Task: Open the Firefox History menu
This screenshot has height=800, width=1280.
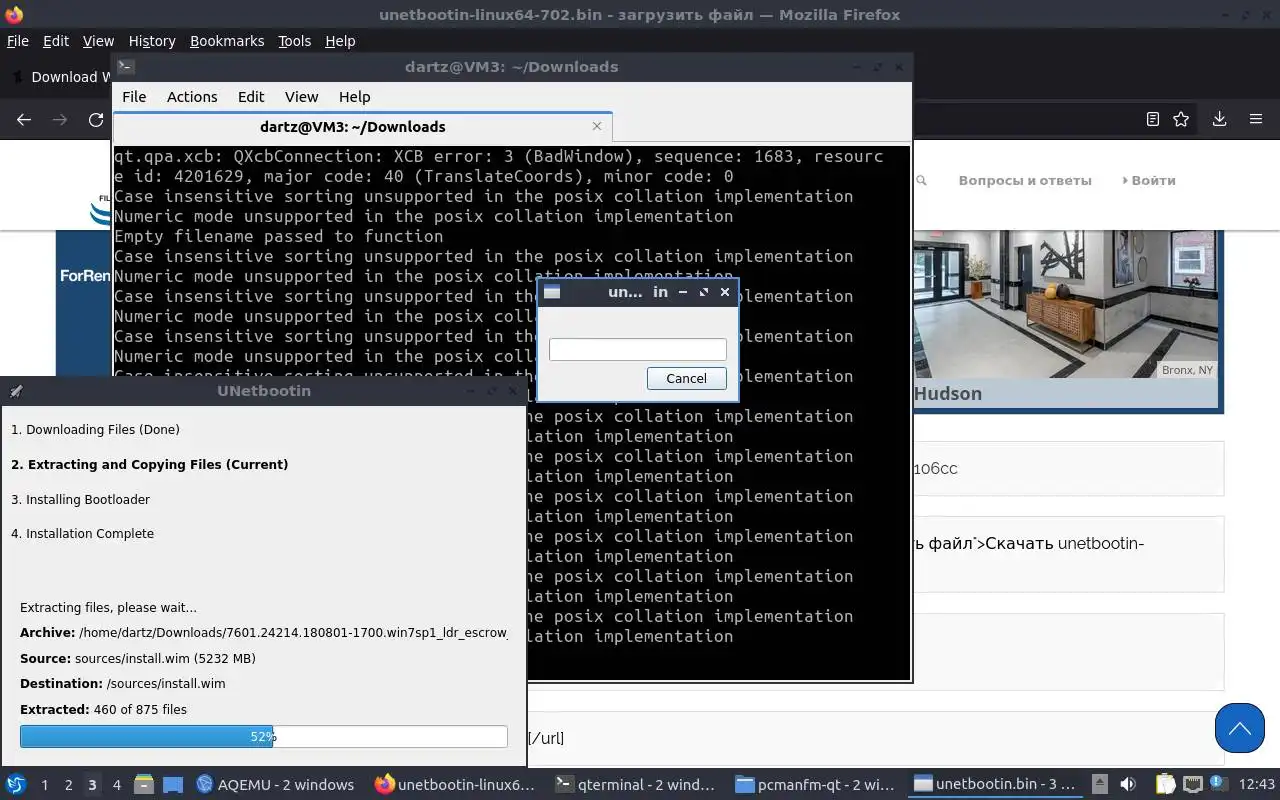Action: (x=152, y=41)
